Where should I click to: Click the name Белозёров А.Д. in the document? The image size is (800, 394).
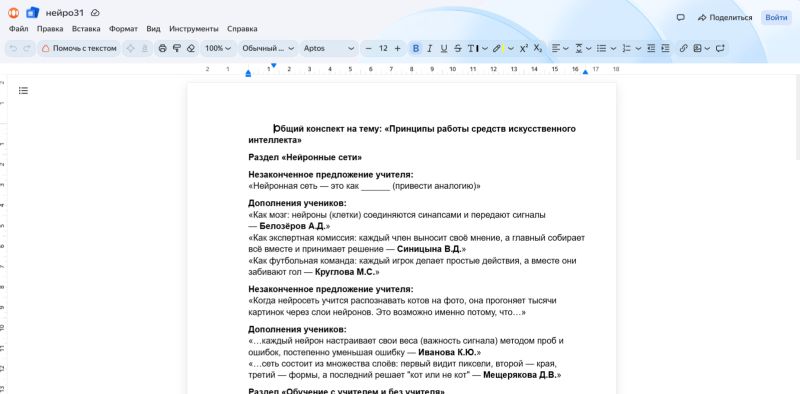pos(292,226)
